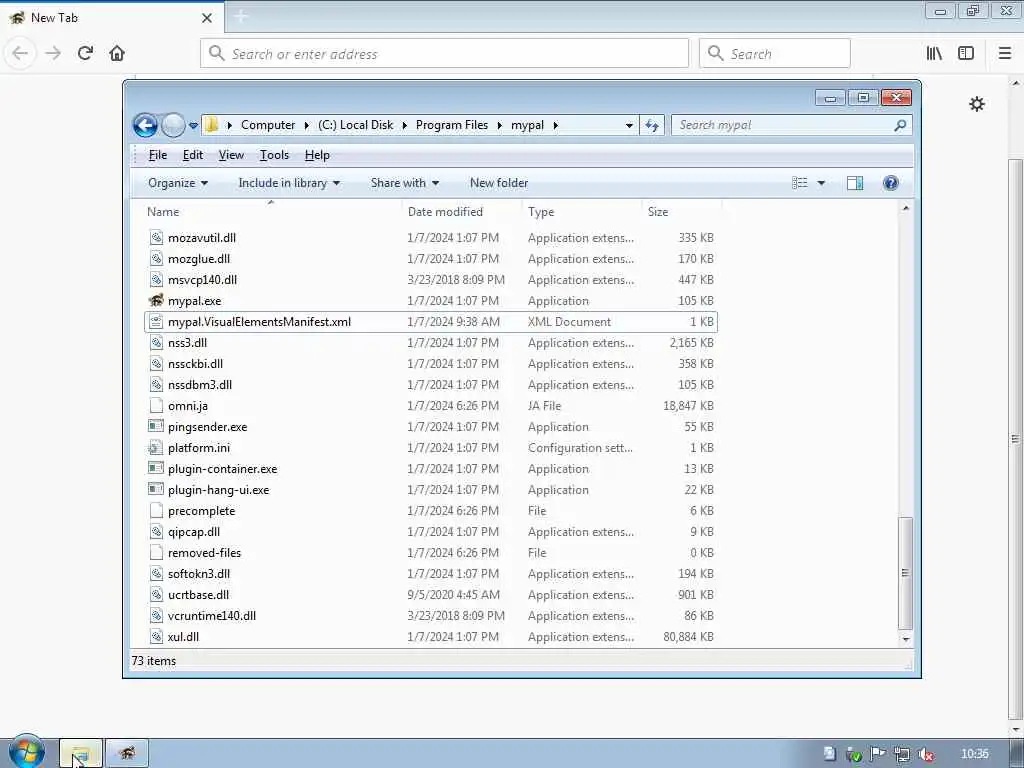The image size is (1024, 768).
Task: Open the Include in library dropdown
Action: pyautogui.click(x=289, y=183)
